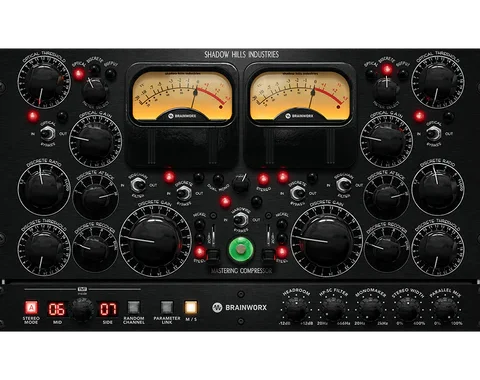This screenshot has width=480, height=380.
Task: Click the lit LED above left Discrete Bypass IN
Action: pos(169,177)
